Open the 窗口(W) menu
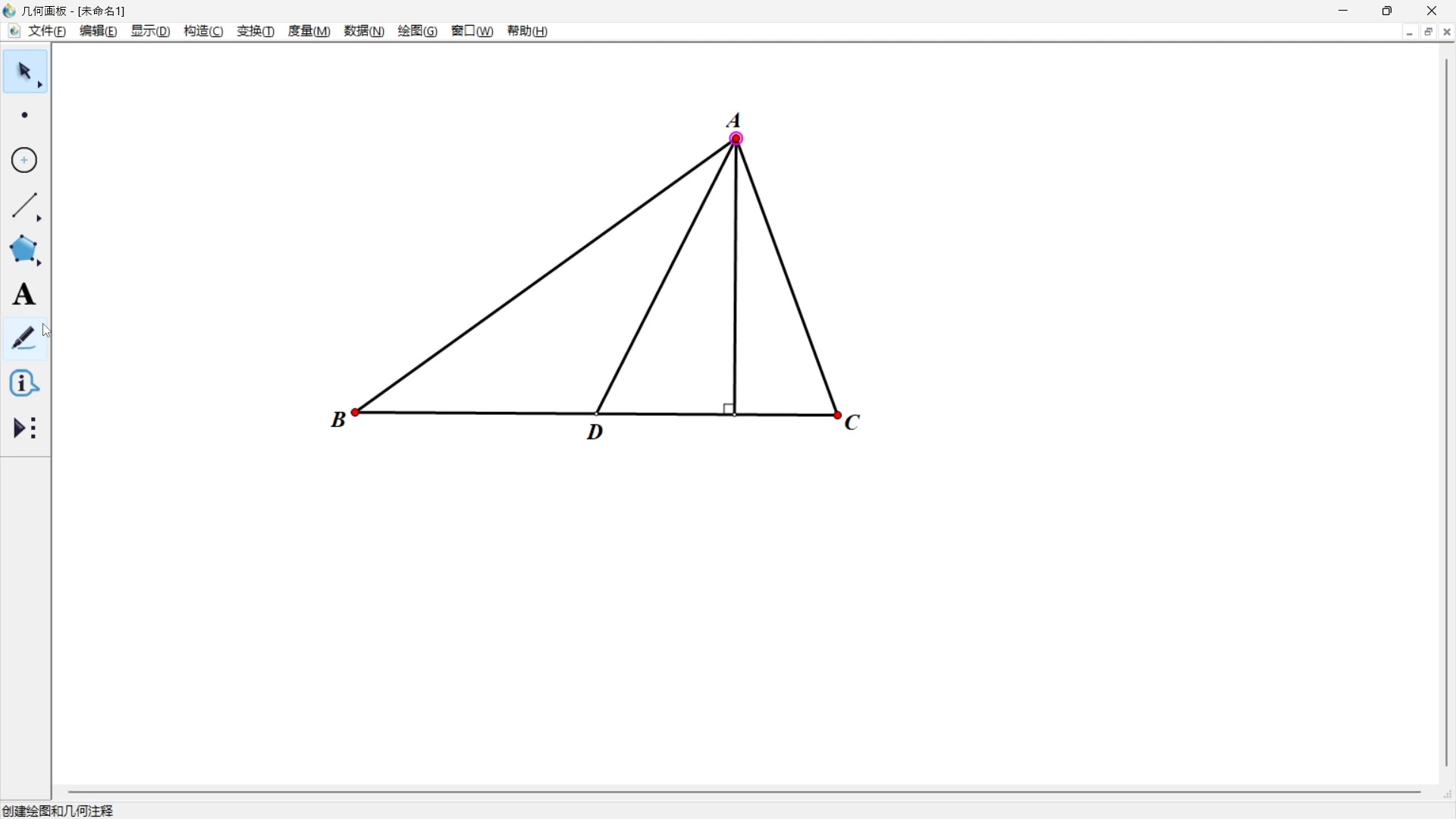This screenshot has width=1456, height=819. (x=472, y=31)
